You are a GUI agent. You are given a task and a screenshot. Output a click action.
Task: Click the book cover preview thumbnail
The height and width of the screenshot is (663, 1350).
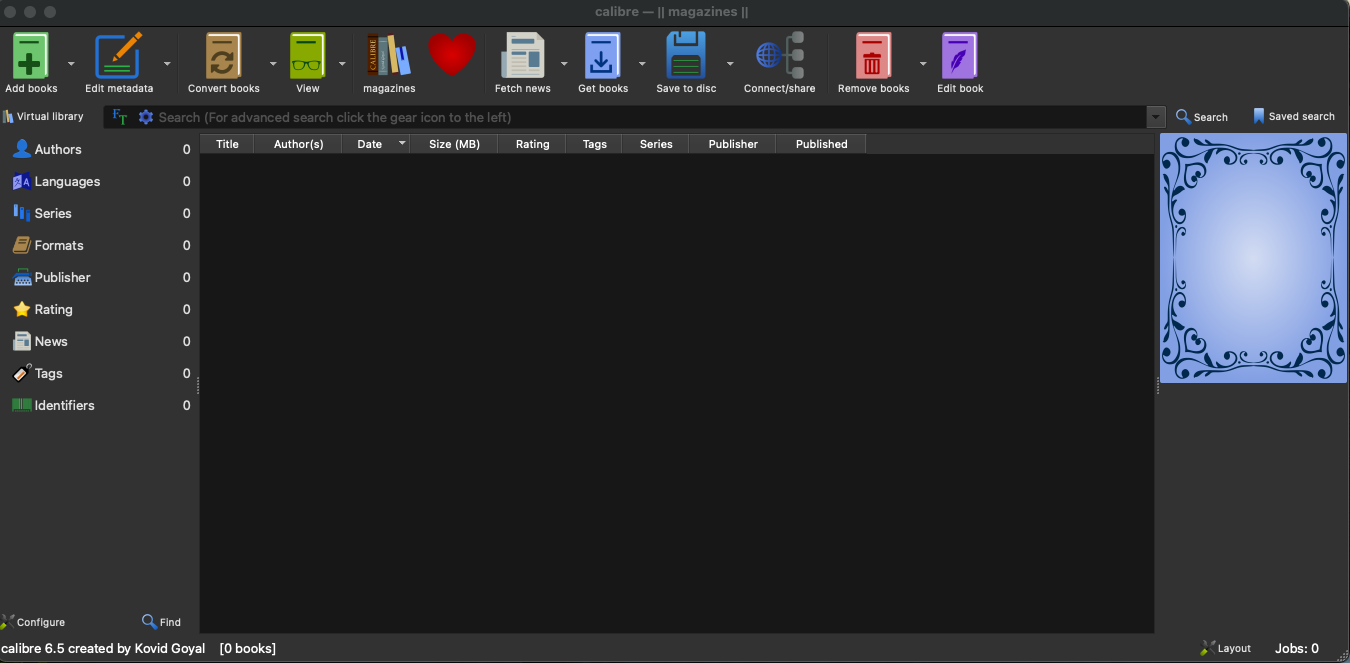click(x=1253, y=258)
